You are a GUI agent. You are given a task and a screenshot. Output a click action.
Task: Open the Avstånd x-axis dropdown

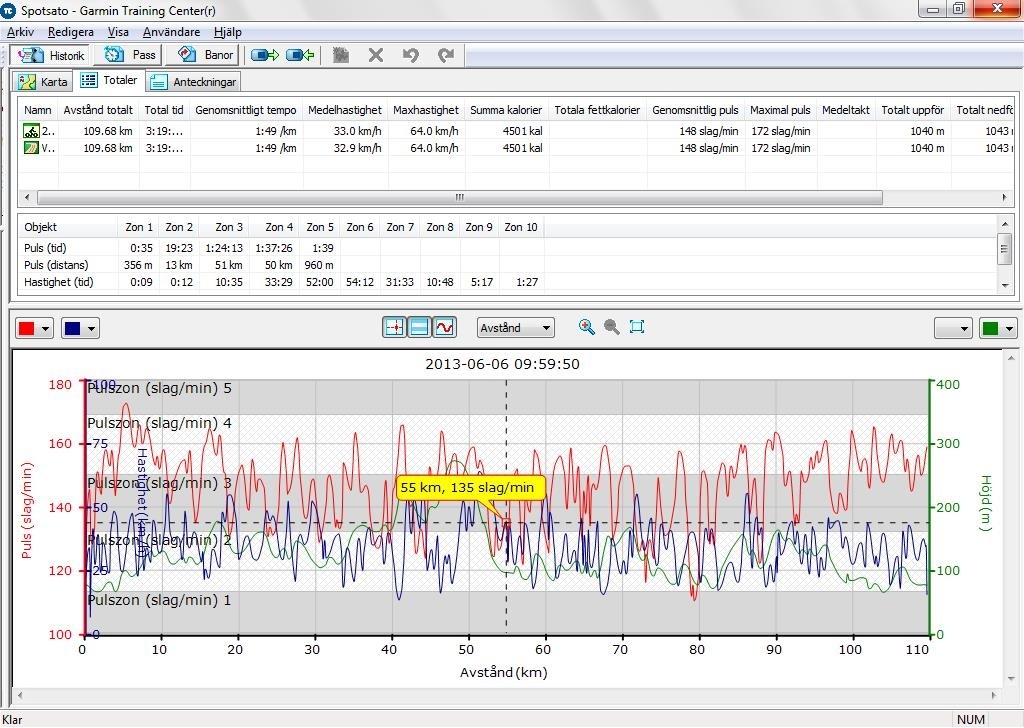click(x=515, y=327)
